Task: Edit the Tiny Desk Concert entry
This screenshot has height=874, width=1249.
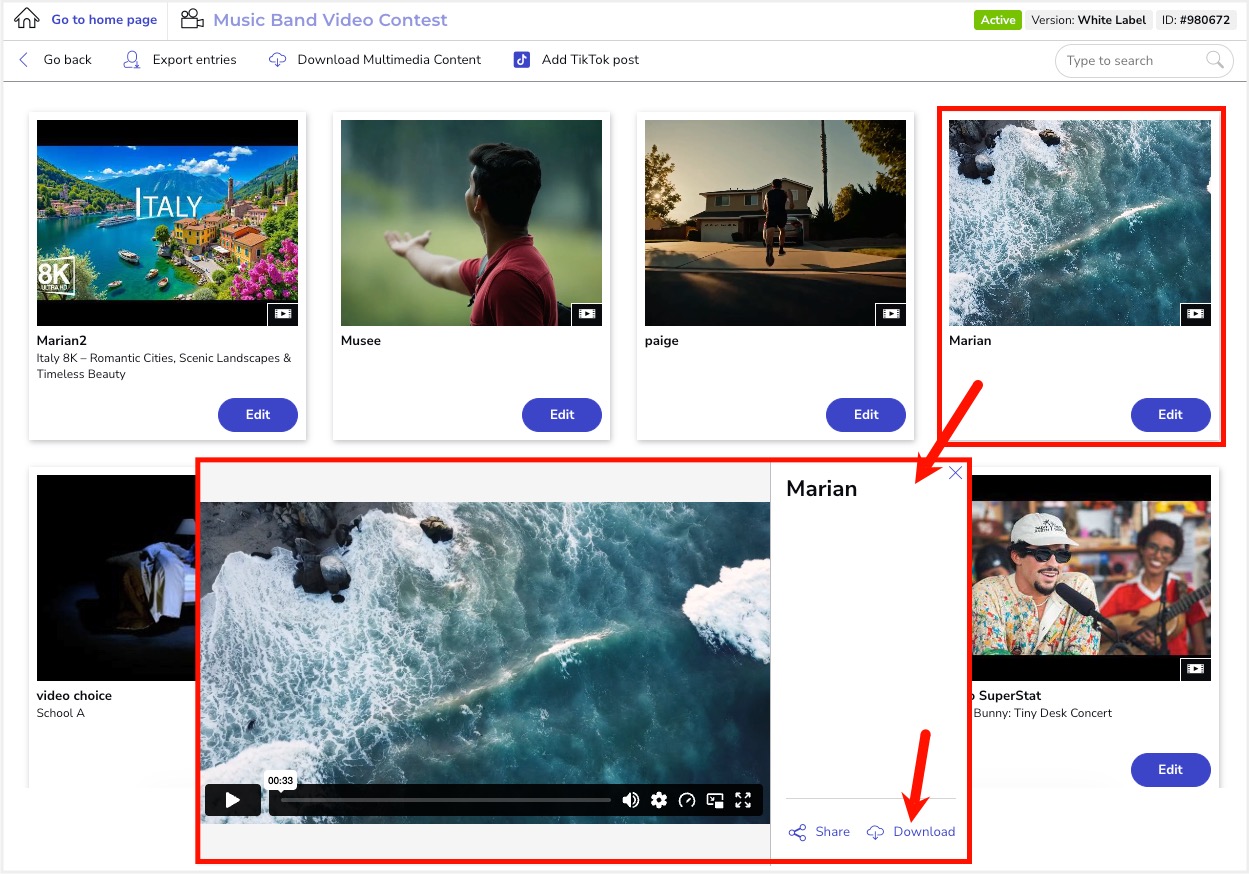Action: tap(1171, 770)
